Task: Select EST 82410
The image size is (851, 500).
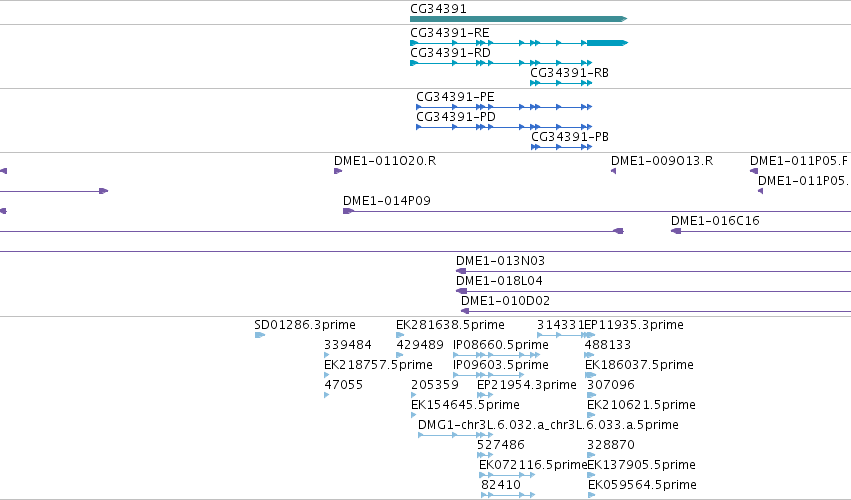Action: tap(500, 485)
